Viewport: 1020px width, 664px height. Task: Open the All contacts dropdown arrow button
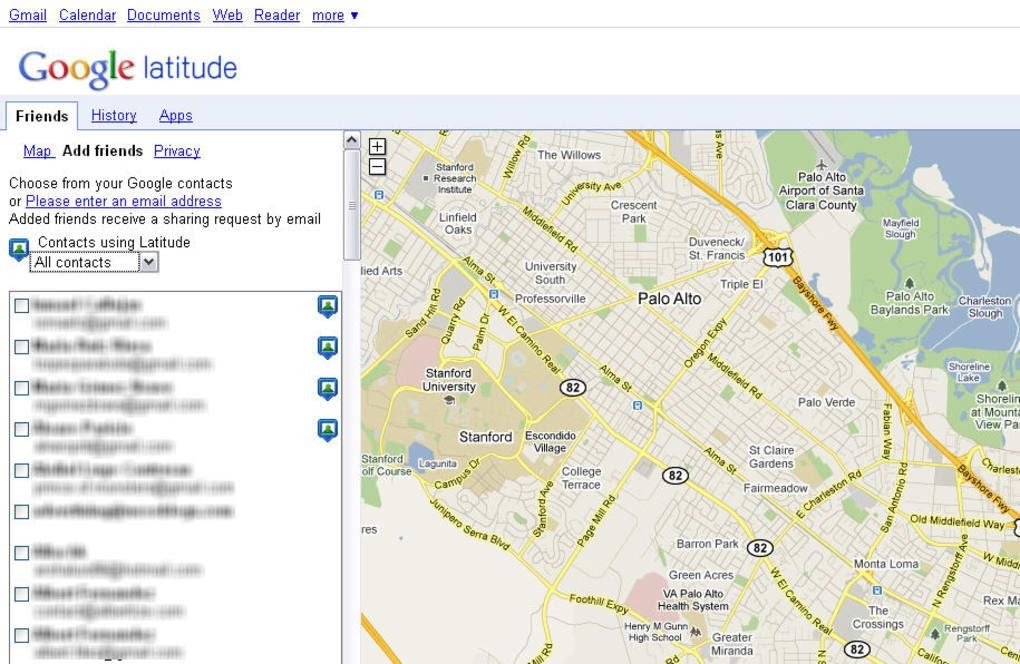point(146,262)
